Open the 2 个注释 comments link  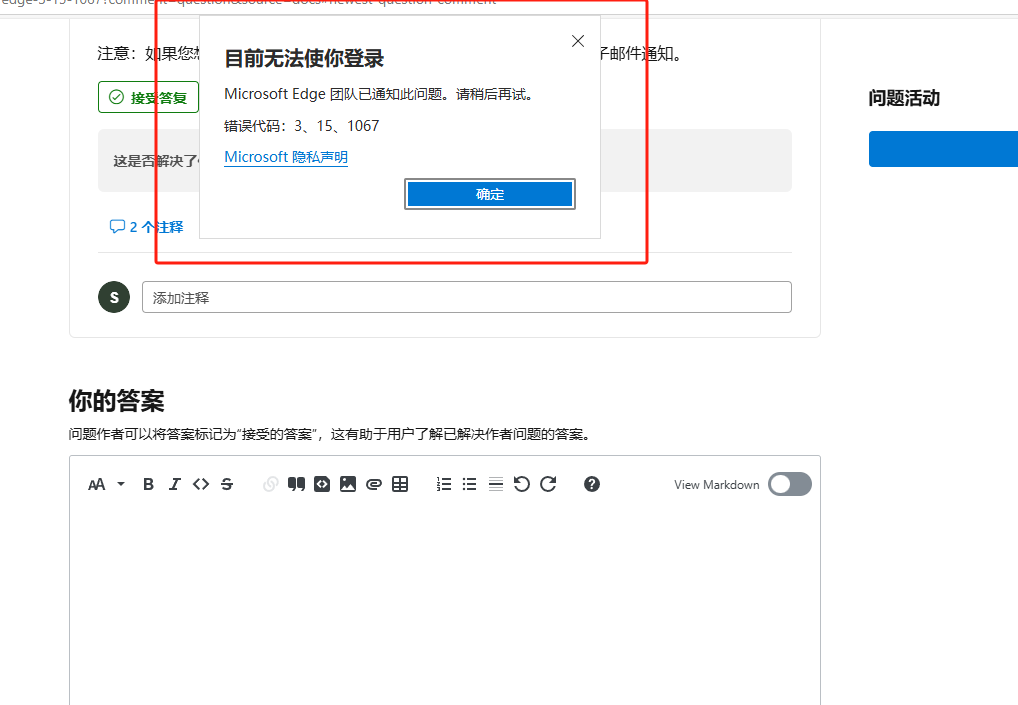(147, 227)
